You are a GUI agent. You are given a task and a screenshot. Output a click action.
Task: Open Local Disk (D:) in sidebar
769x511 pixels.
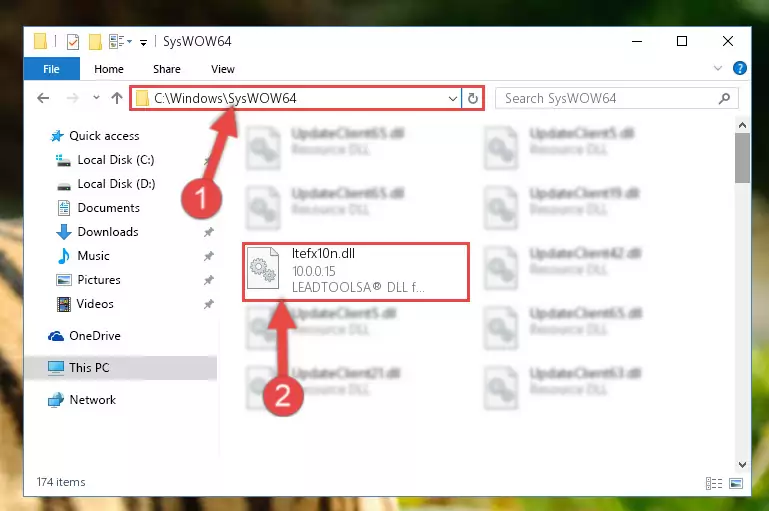click(x=116, y=184)
